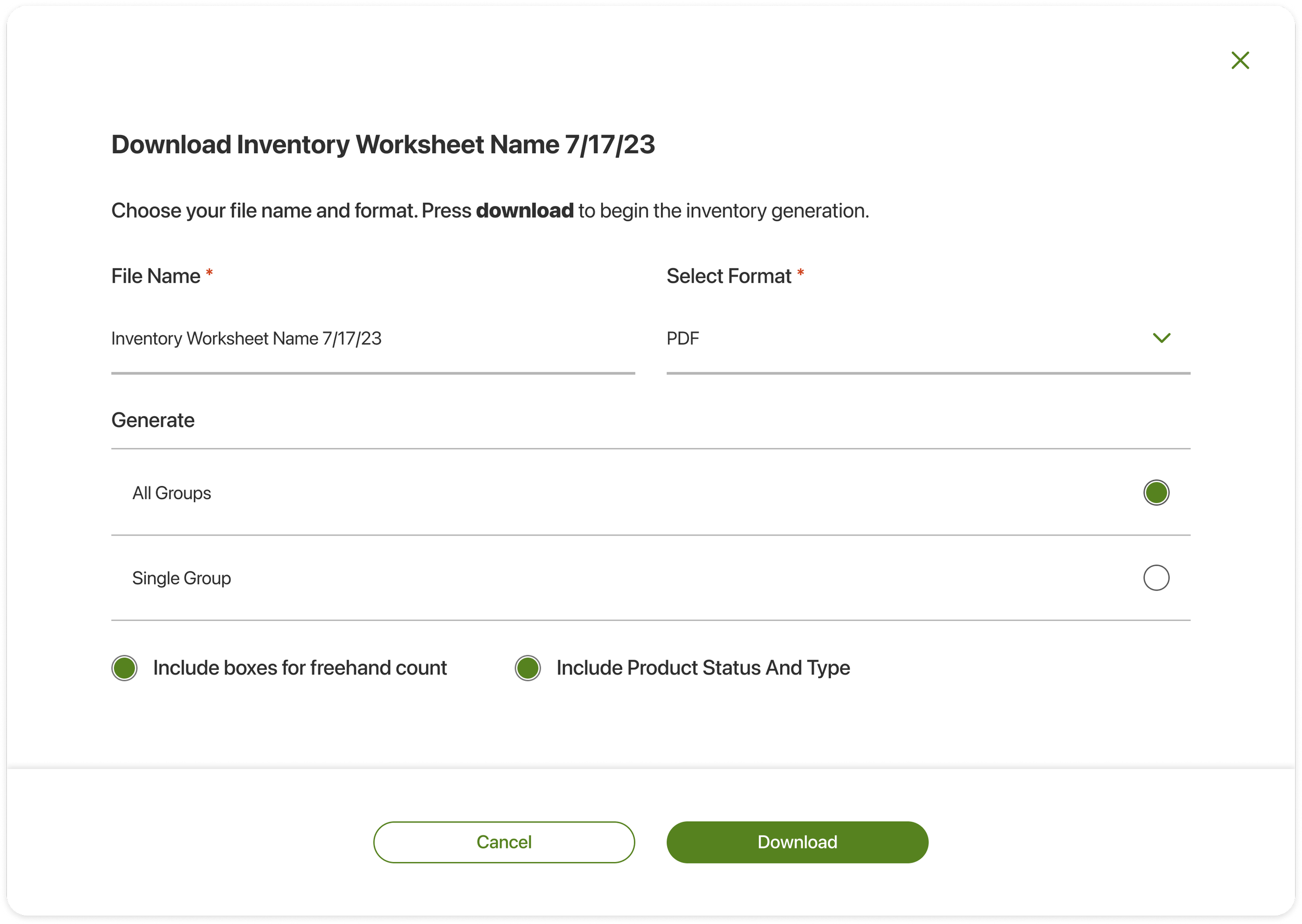1302x924 pixels.
Task: Toggle Include Product Status And Type
Action: pos(528,669)
